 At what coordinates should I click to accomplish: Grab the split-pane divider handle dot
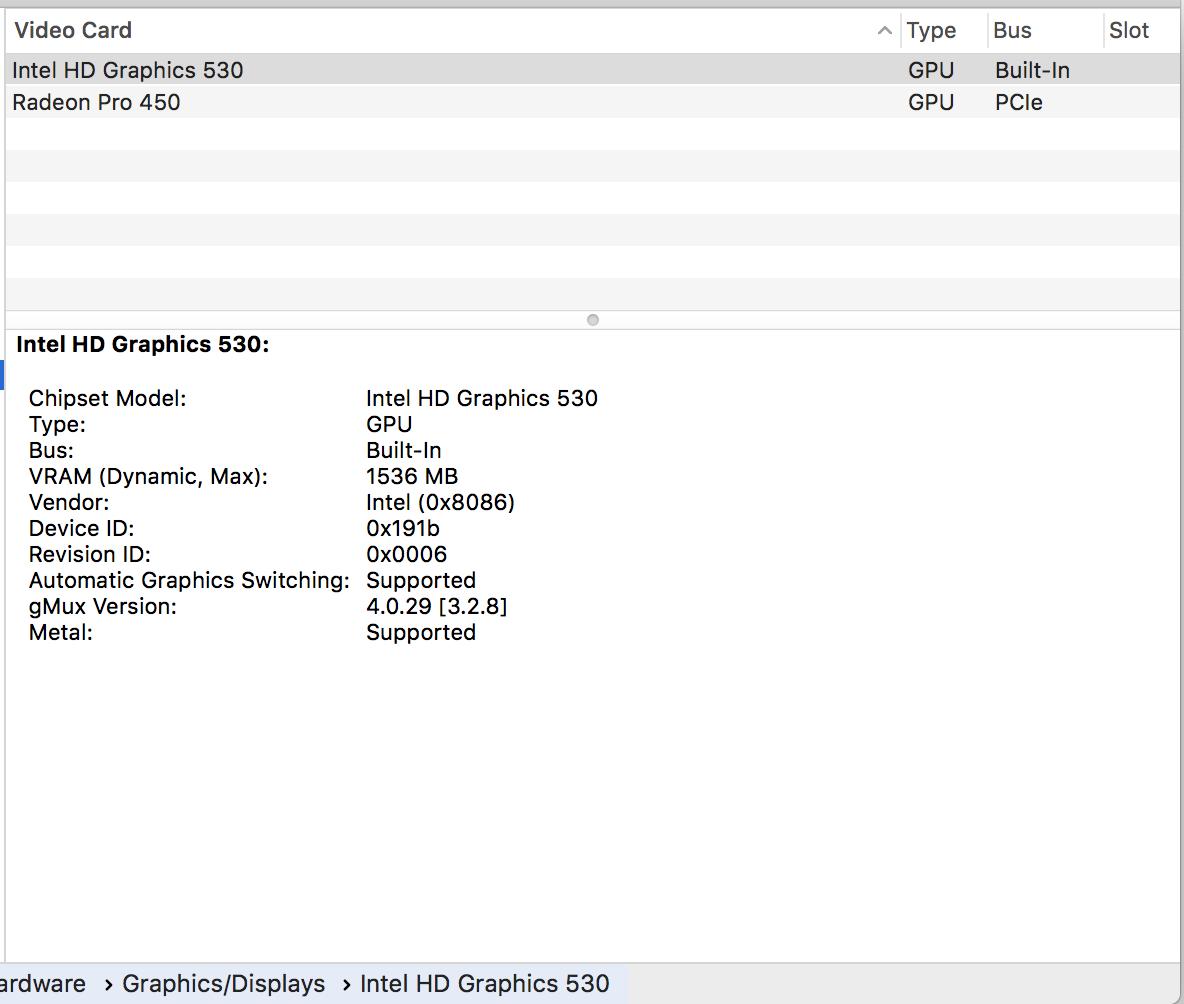pyautogui.click(x=593, y=320)
